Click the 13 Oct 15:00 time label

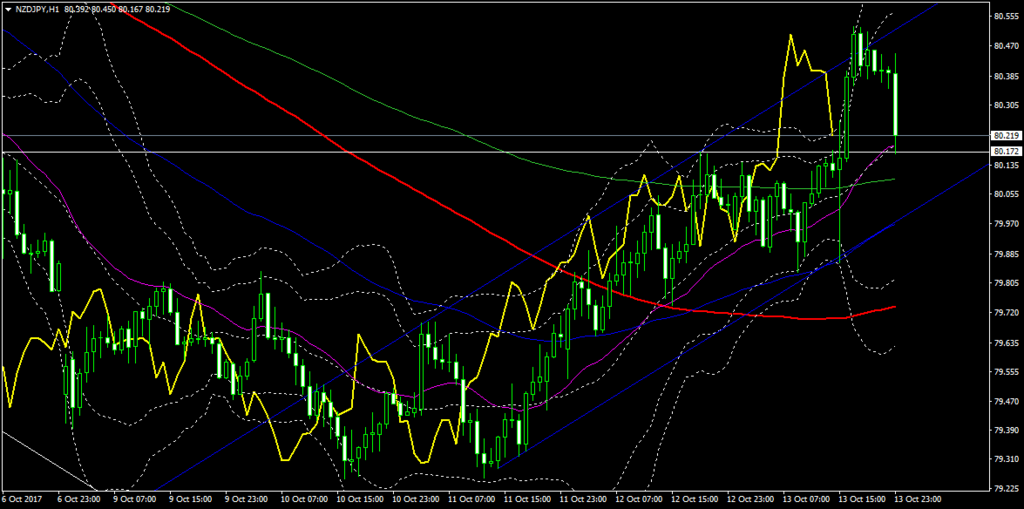pyautogui.click(x=861, y=500)
